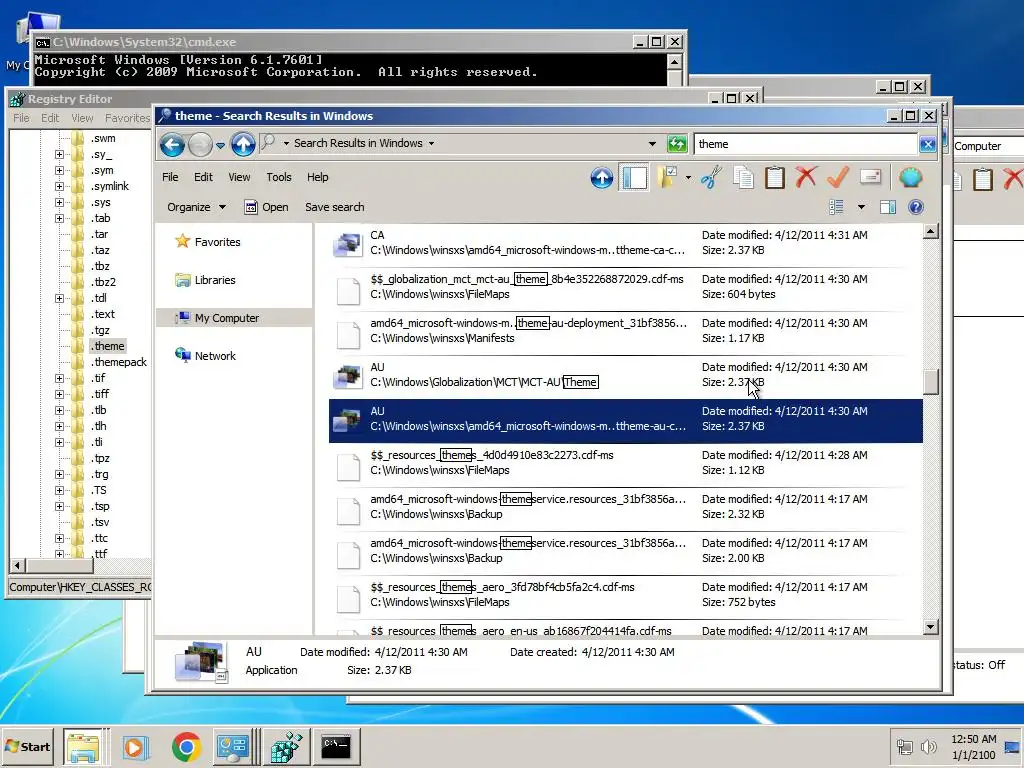Screen dimensions: 1024x768
Task: Click the envelope mail toolbar icon
Action: [x=871, y=177]
